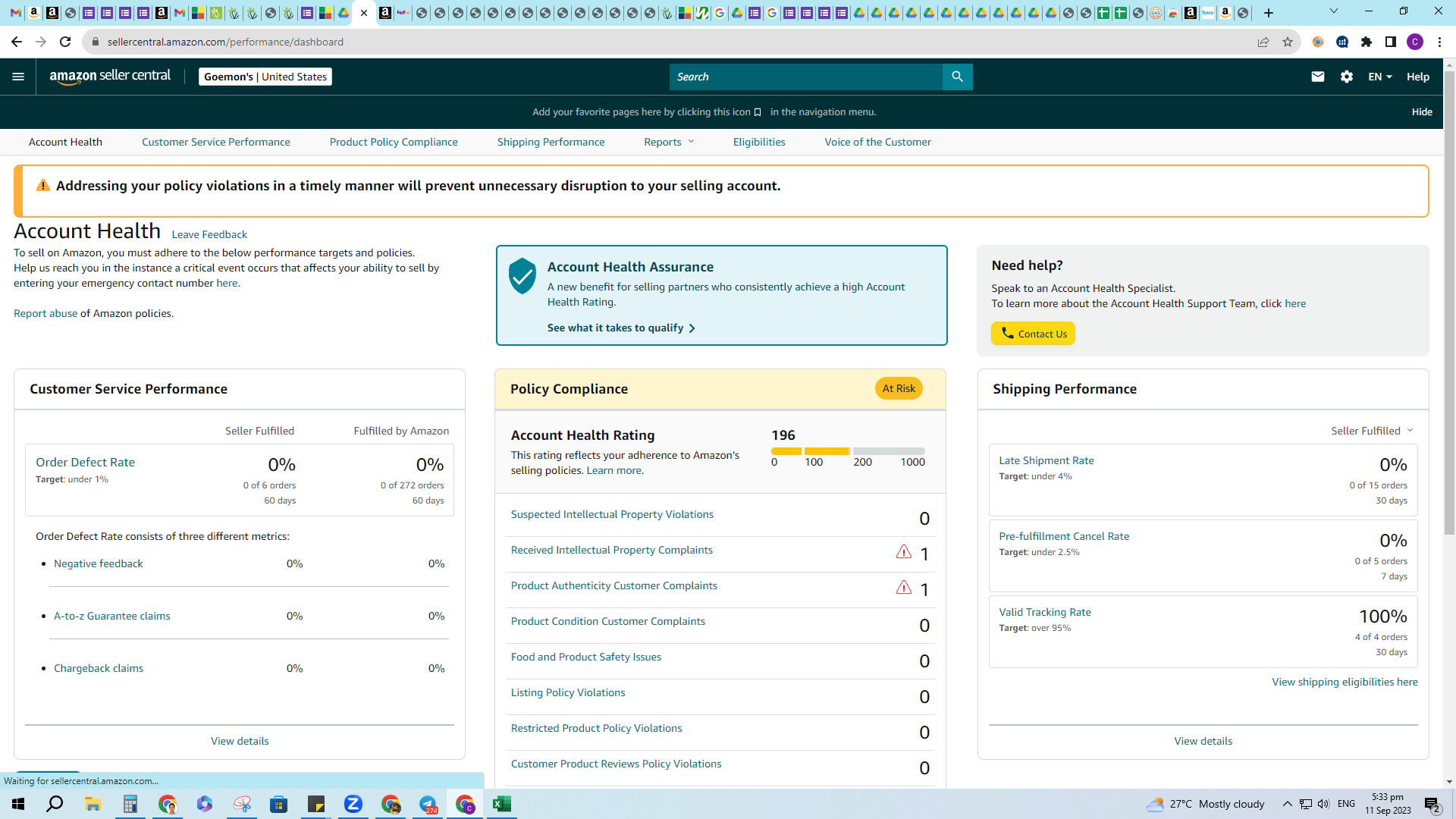Switch to Customer Service Performance tab
This screenshot has height=819, width=1456.
pos(216,142)
